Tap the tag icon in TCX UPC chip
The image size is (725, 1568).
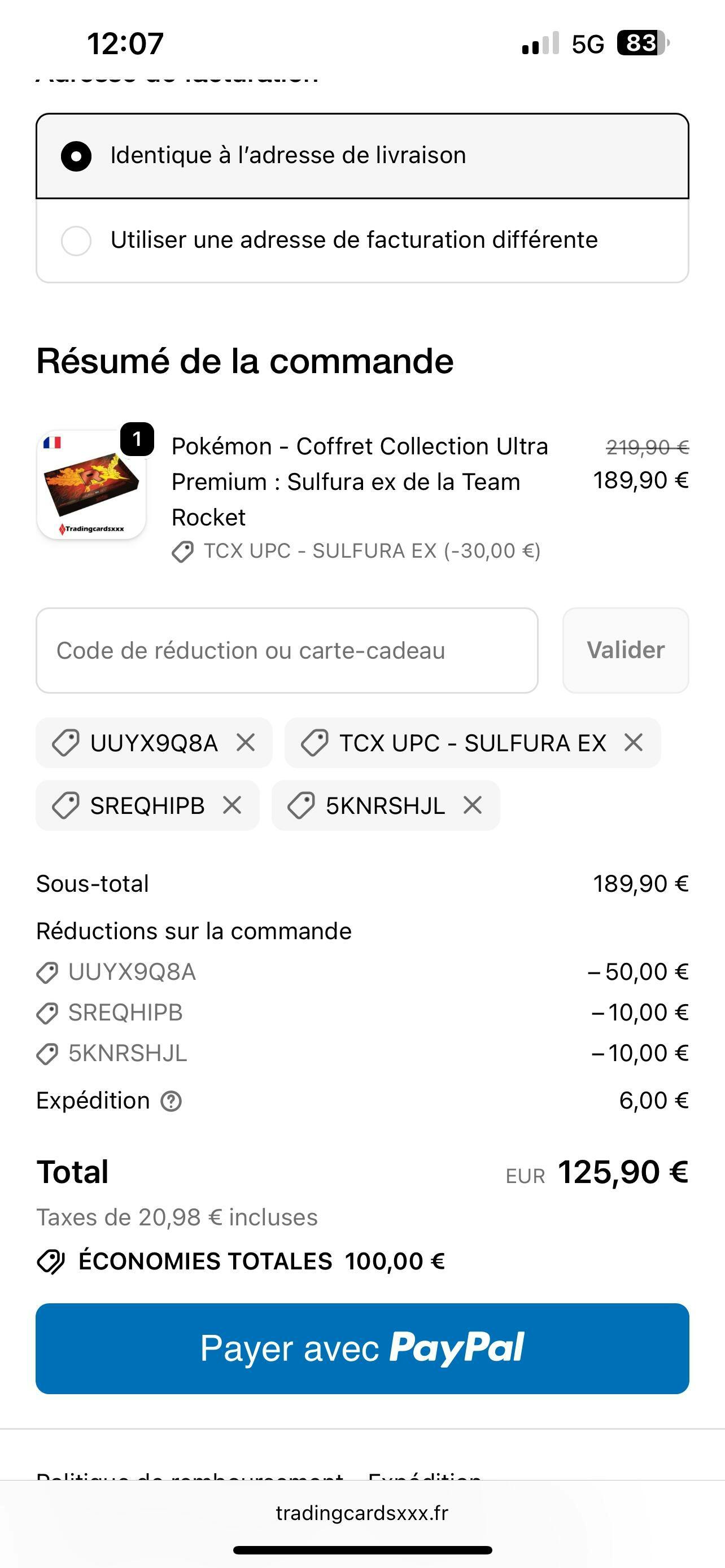click(x=315, y=743)
